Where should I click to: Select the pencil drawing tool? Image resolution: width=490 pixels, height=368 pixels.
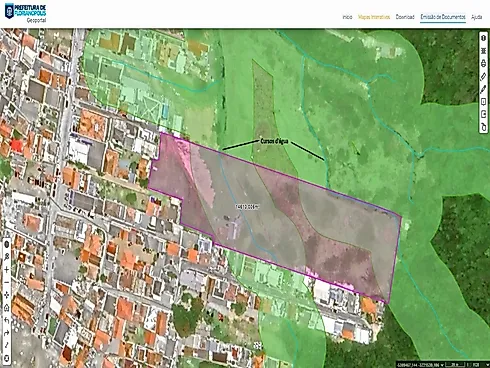pyautogui.click(x=483, y=89)
